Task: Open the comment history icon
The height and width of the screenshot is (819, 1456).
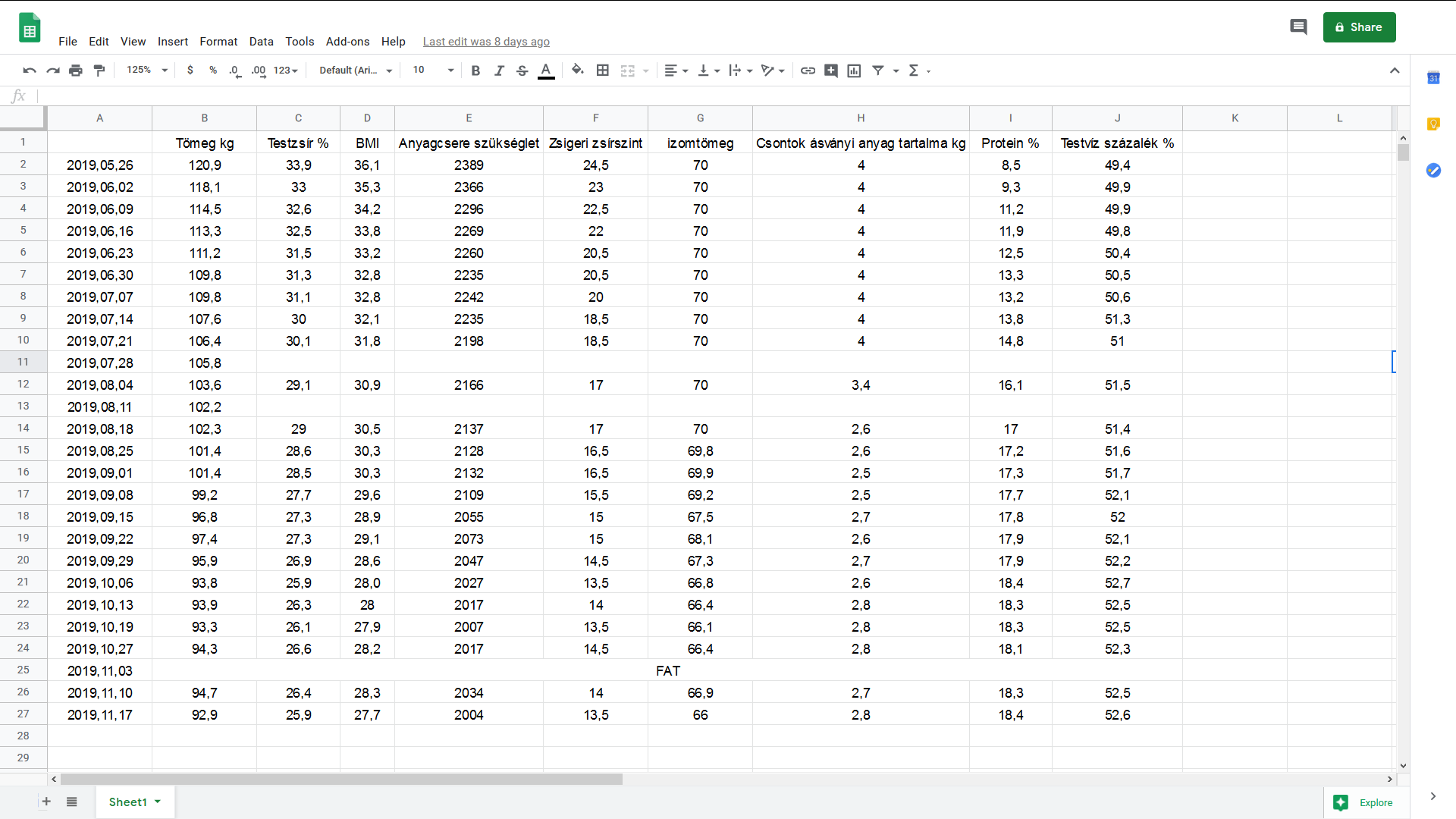Action: 1298,27
